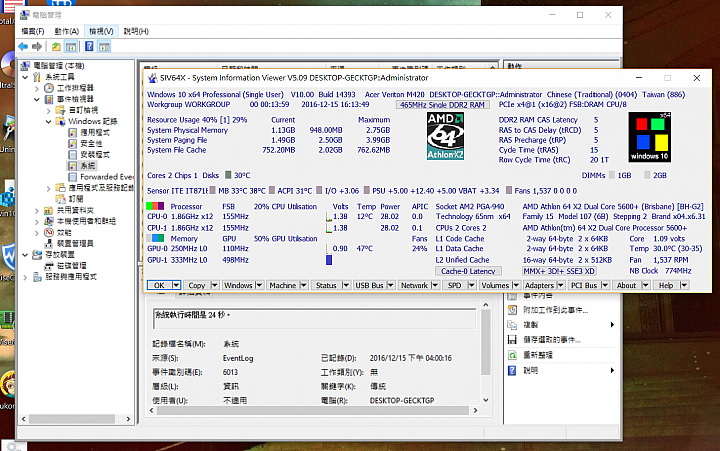Click the Machine button in SIV
Image resolution: width=720 pixels, height=451 pixels.
(x=282, y=285)
